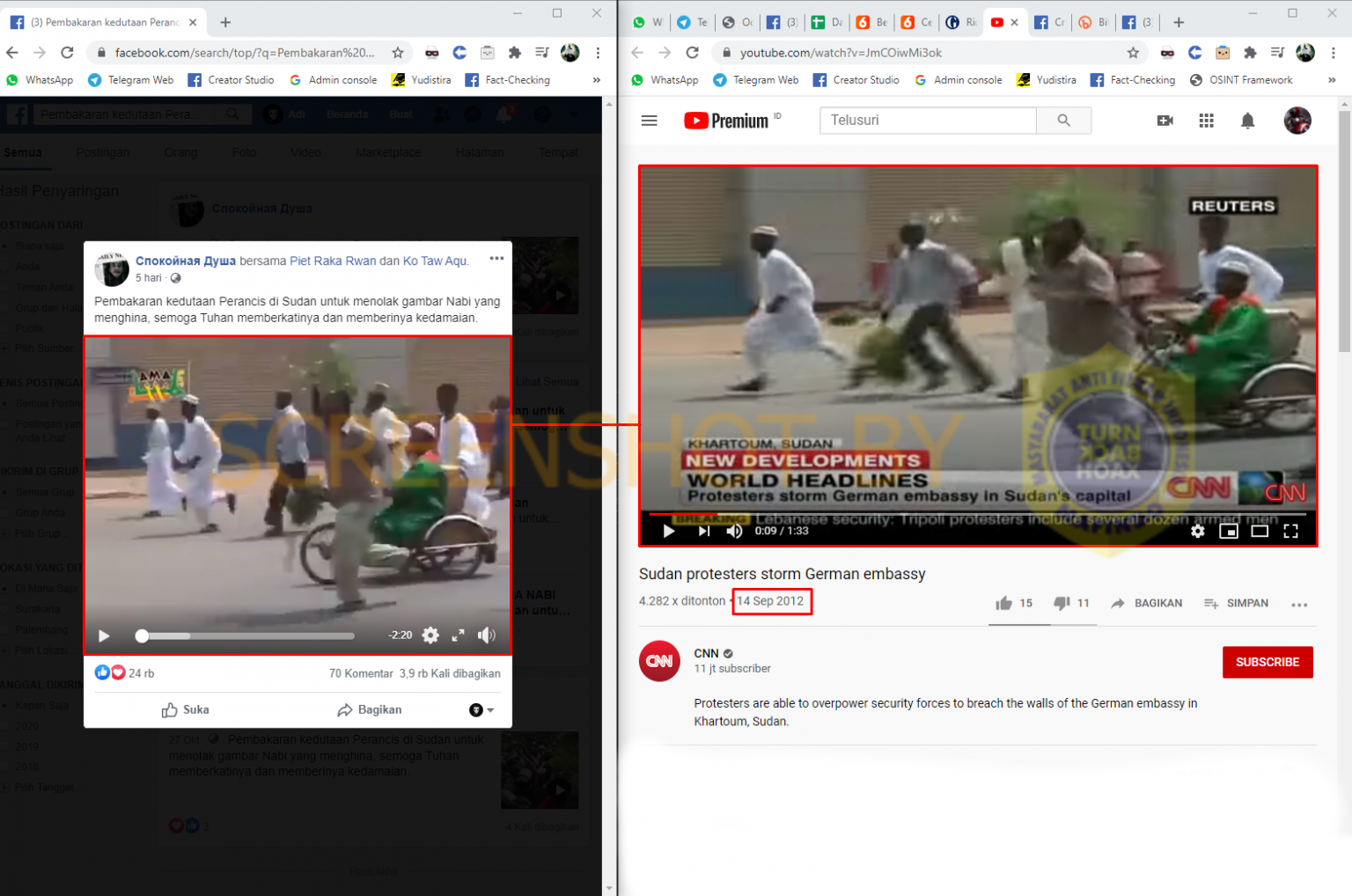Open a new tab in Facebook window
The width and height of the screenshot is (1352, 896).
(x=225, y=22)
